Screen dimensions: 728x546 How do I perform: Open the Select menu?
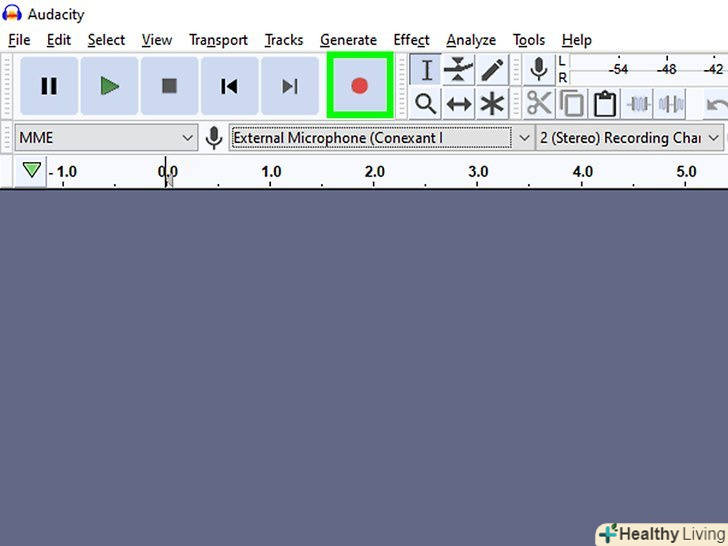[x=106, y=40]
